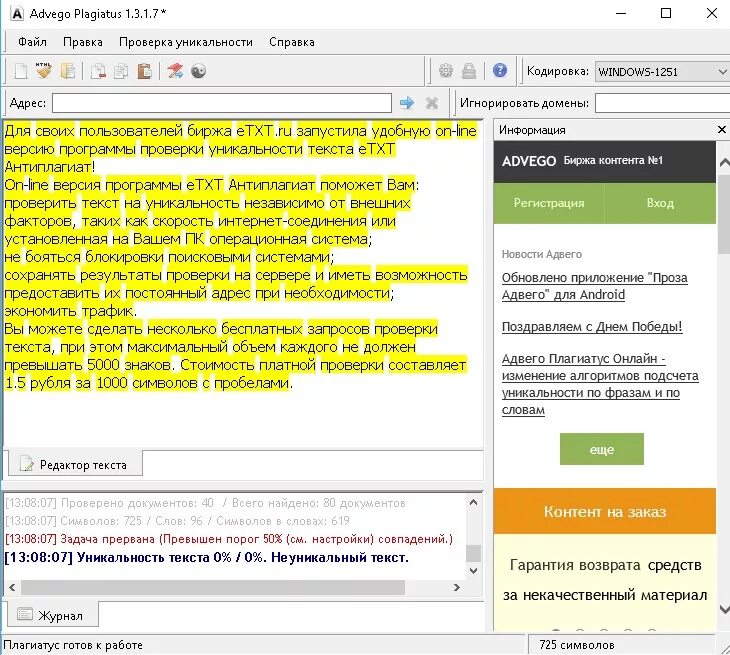730x655 pixels.
Task: Click the Задача прервана log line
Action: [229, 539]
